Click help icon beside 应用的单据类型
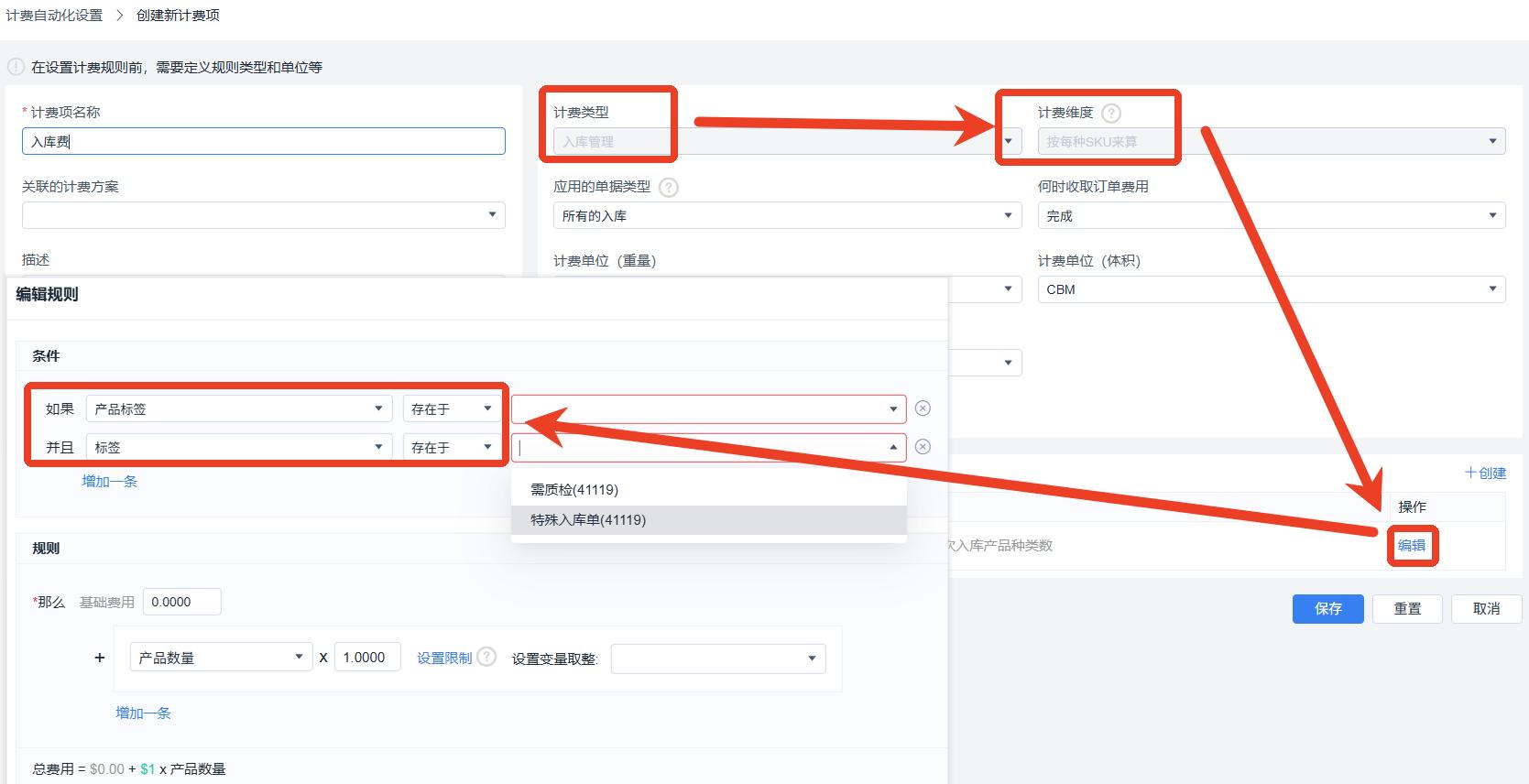1529x784 pixels. pos(669,188)
